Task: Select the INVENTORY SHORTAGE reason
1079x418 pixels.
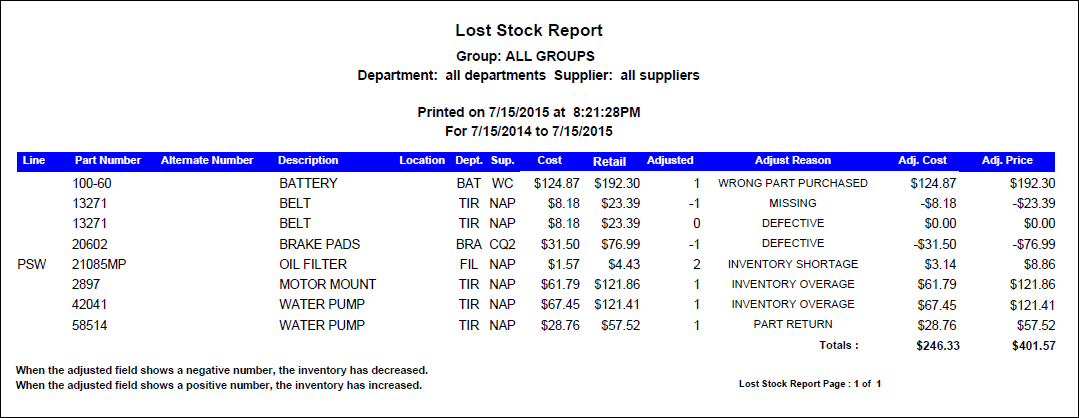Action: click(793, 264)
